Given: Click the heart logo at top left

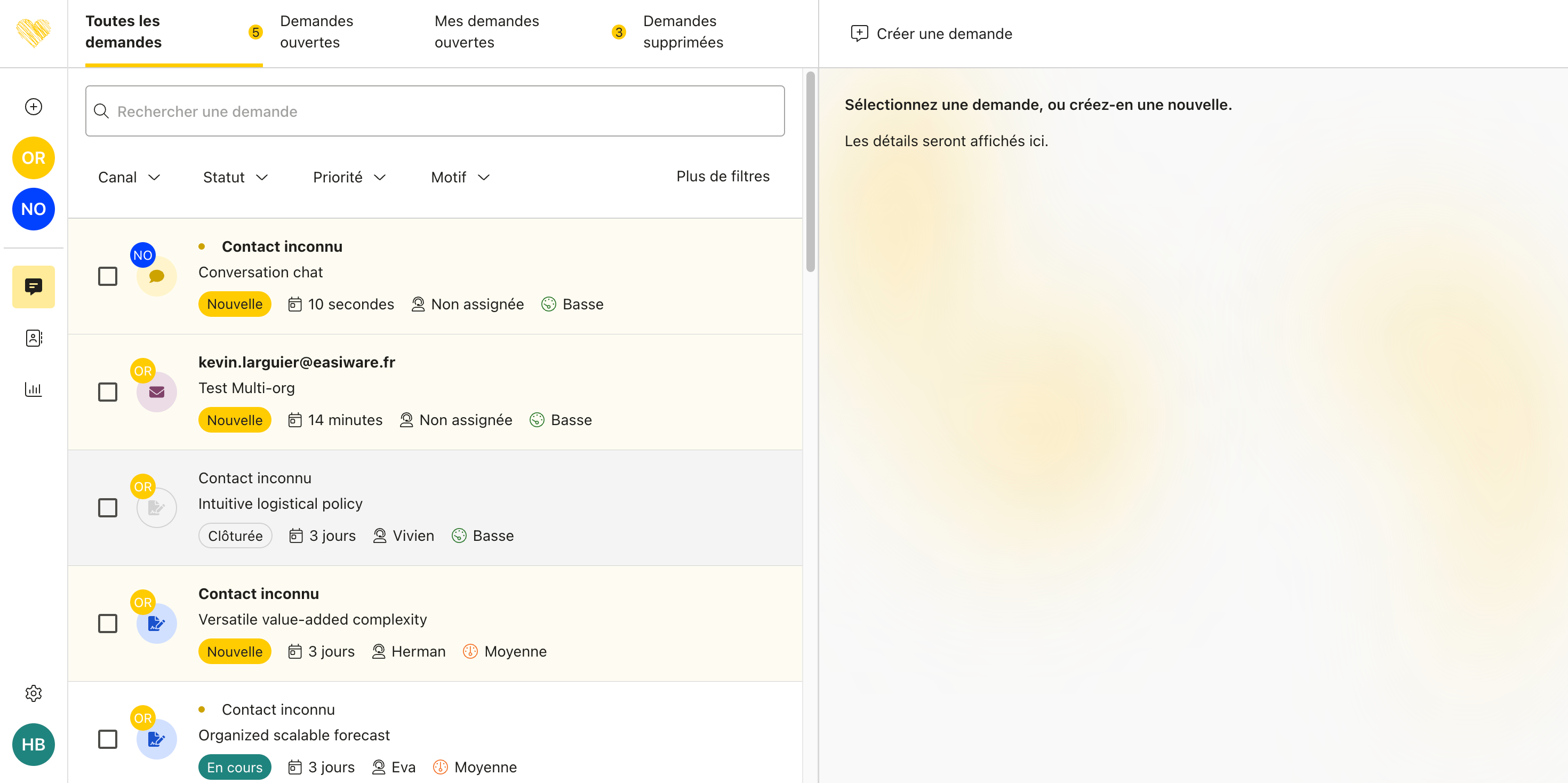Looking at the screenshot, I should (x=34, y=33).
